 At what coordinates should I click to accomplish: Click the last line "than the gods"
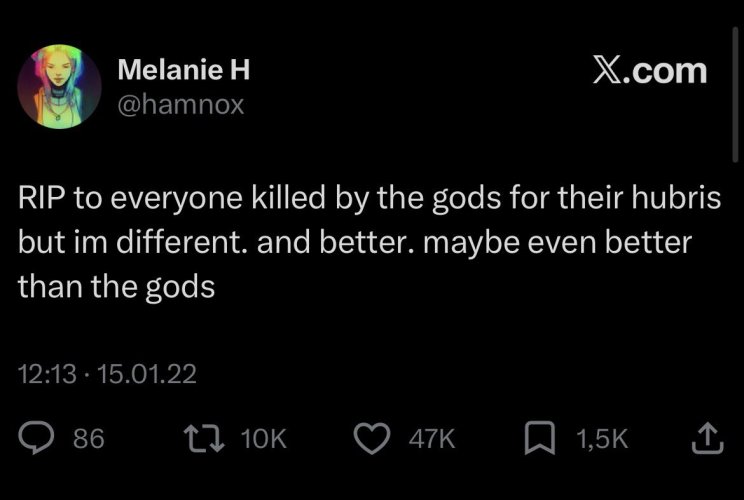[x=117, y=287]
